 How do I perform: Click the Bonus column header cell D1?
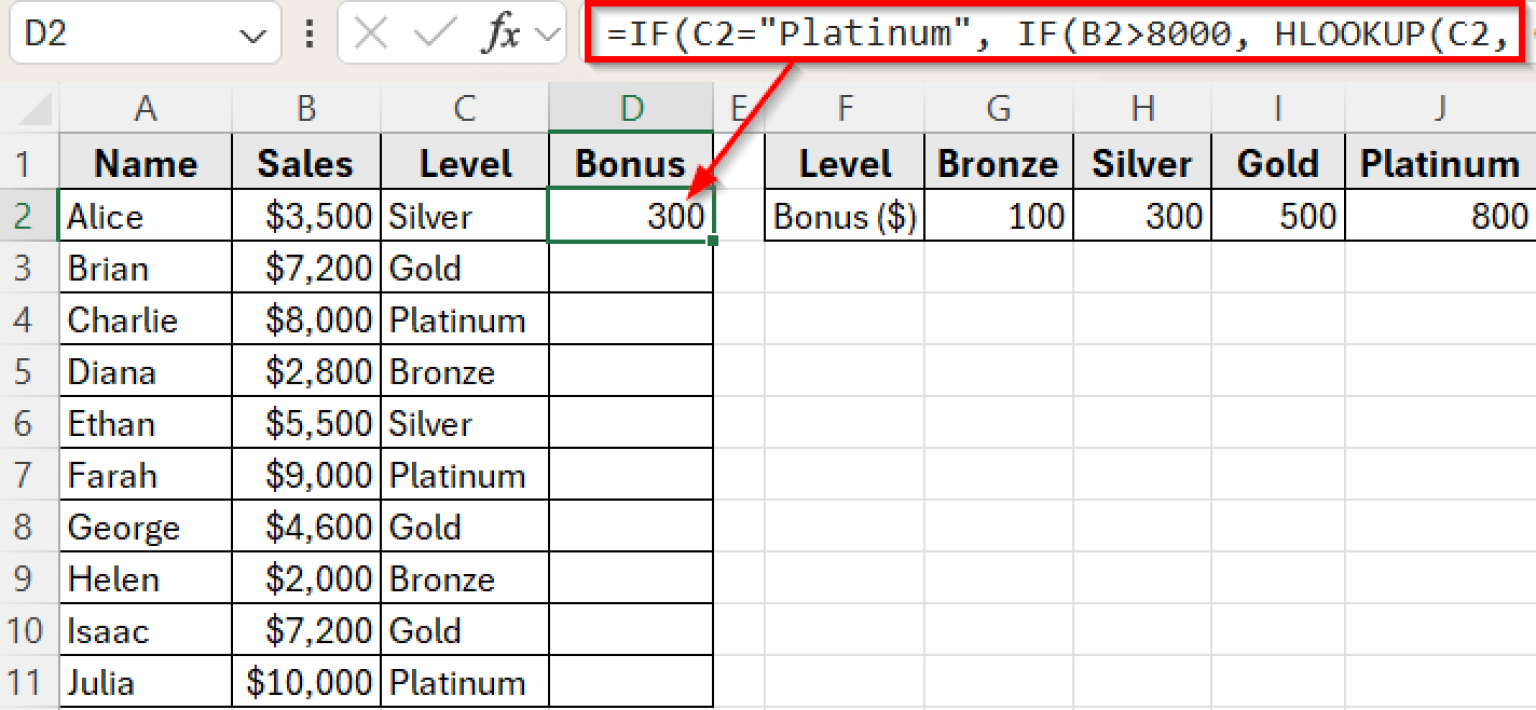click(630, 161)
